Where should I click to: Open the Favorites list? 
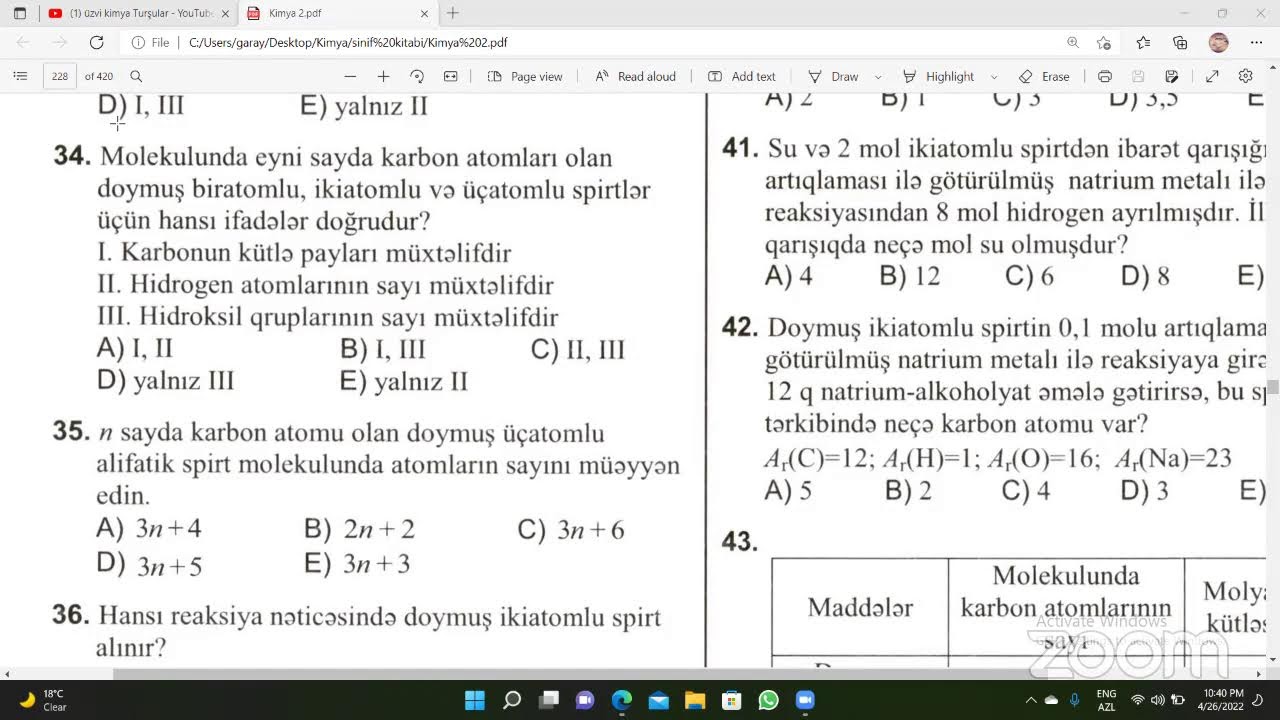pyautogui.click(x=1143, y=42)
